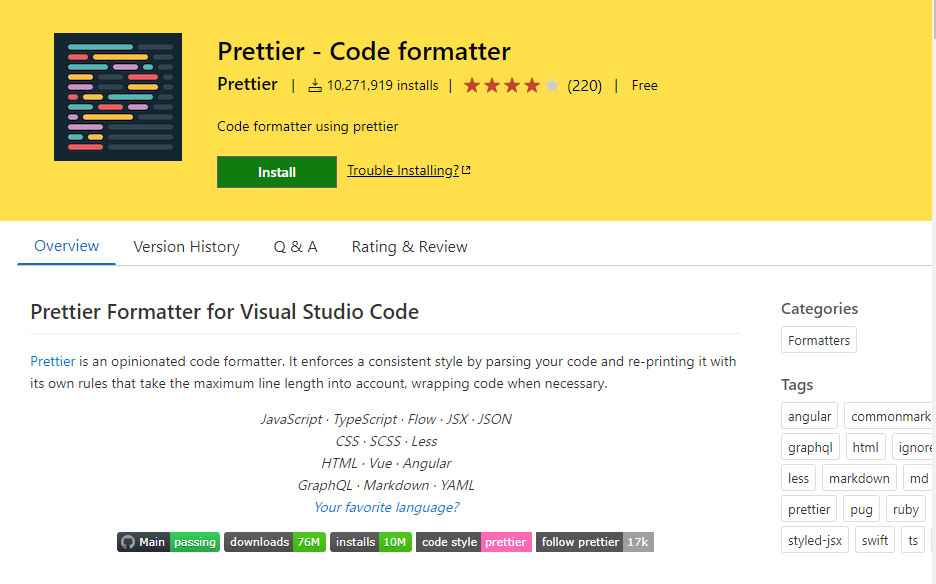Click the green Install button
The height and width of the screenshot is (584, 936).
tap(276, 172)
